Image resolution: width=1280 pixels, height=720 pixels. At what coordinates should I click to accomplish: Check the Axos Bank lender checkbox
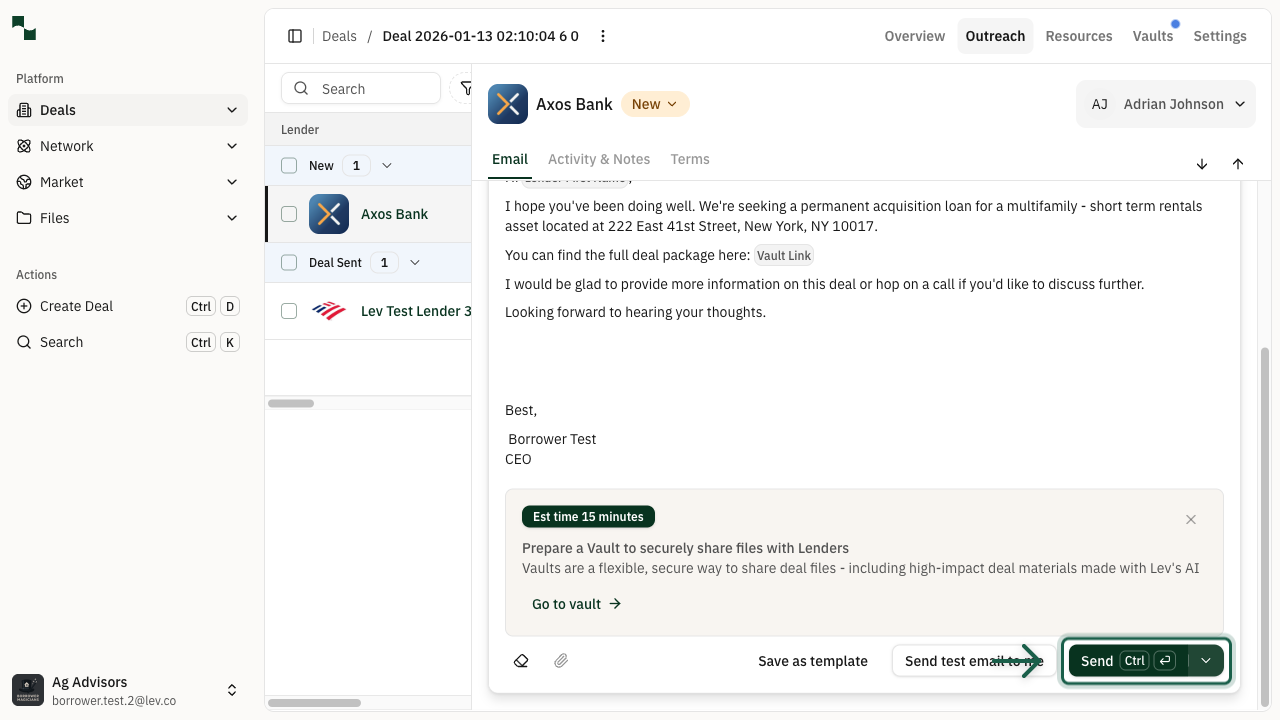pos(289,213)
